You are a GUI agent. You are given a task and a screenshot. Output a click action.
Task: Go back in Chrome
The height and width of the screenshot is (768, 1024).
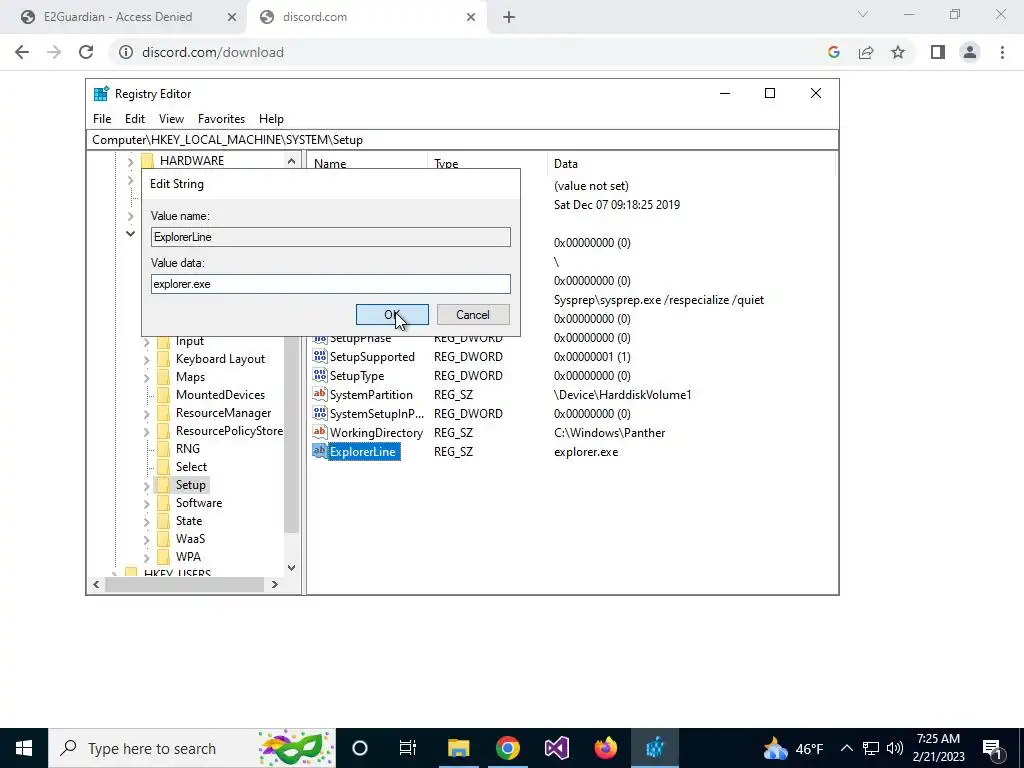point(22,52)
